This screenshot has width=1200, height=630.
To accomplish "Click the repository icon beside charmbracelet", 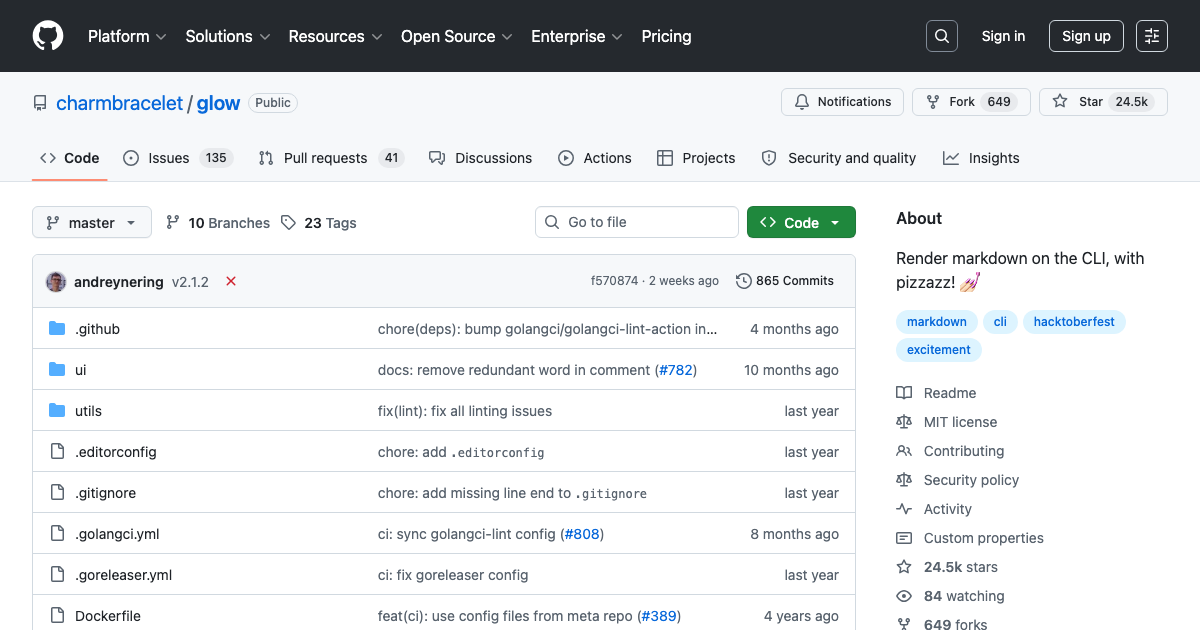I will [x=40, y=103].
